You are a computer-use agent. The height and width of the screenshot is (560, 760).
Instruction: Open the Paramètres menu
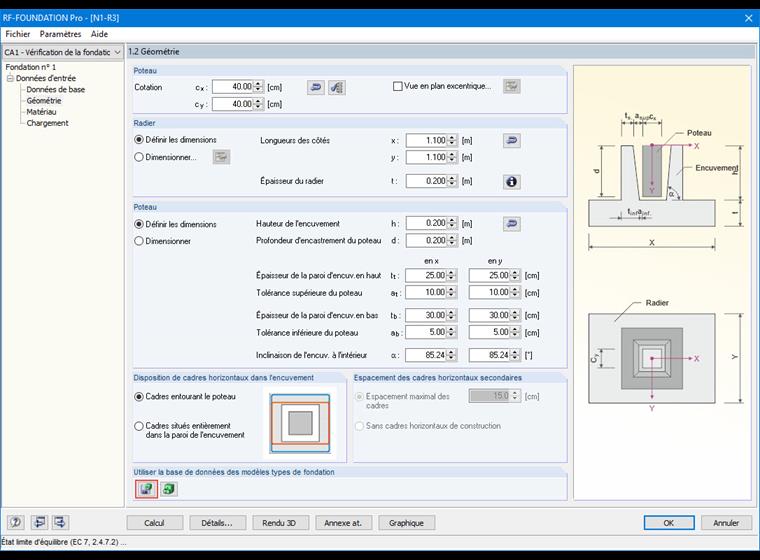click(61, 34)
